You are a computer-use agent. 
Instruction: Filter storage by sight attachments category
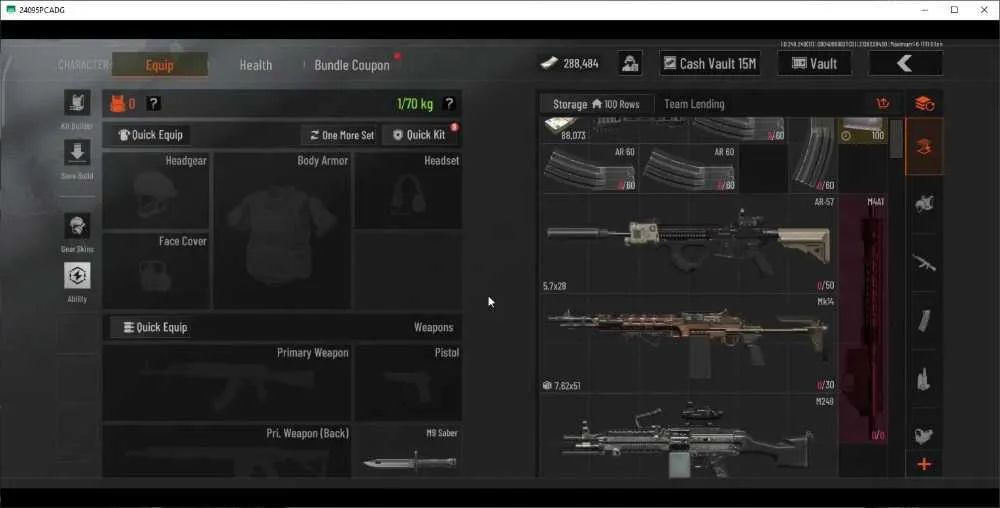pos(924,435)
